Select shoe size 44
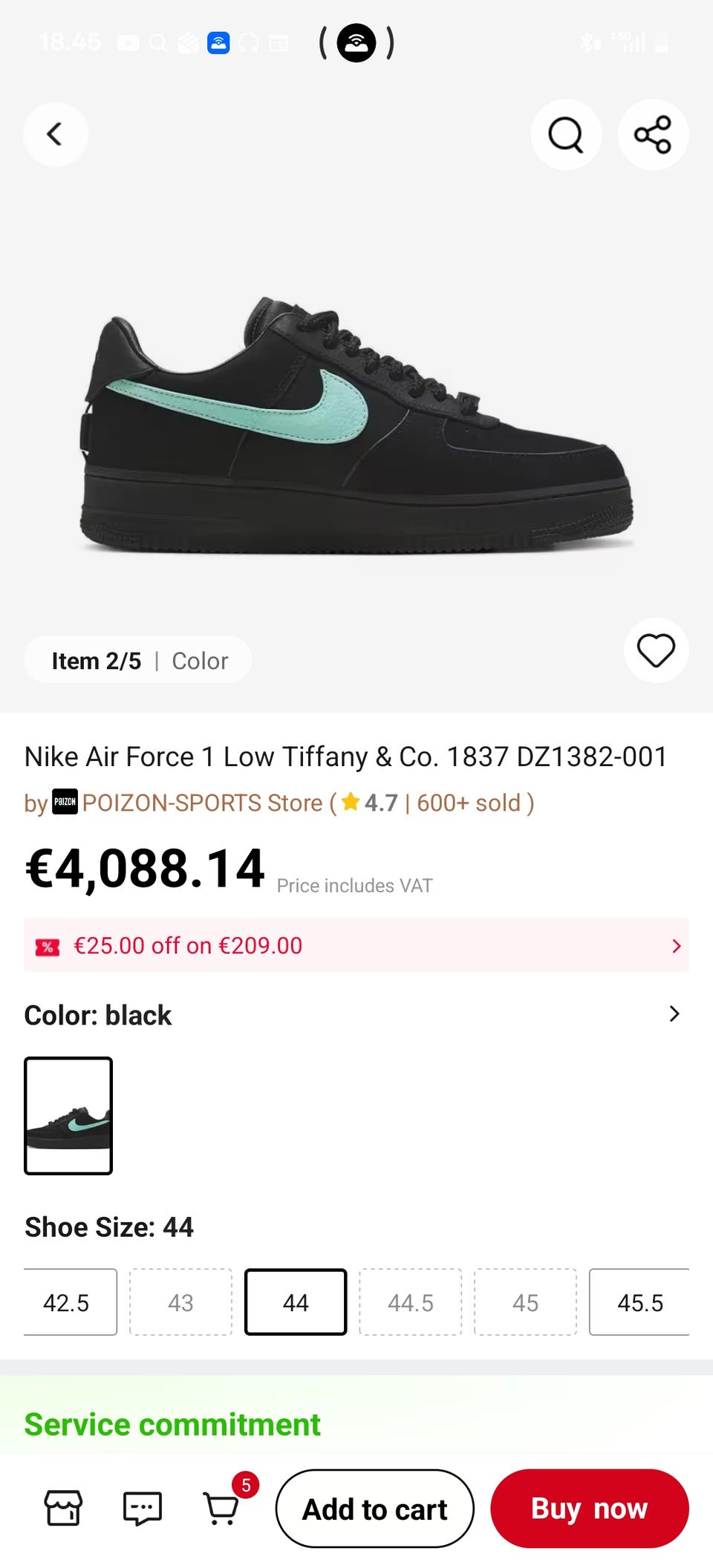 click(x=296, y=1302)
